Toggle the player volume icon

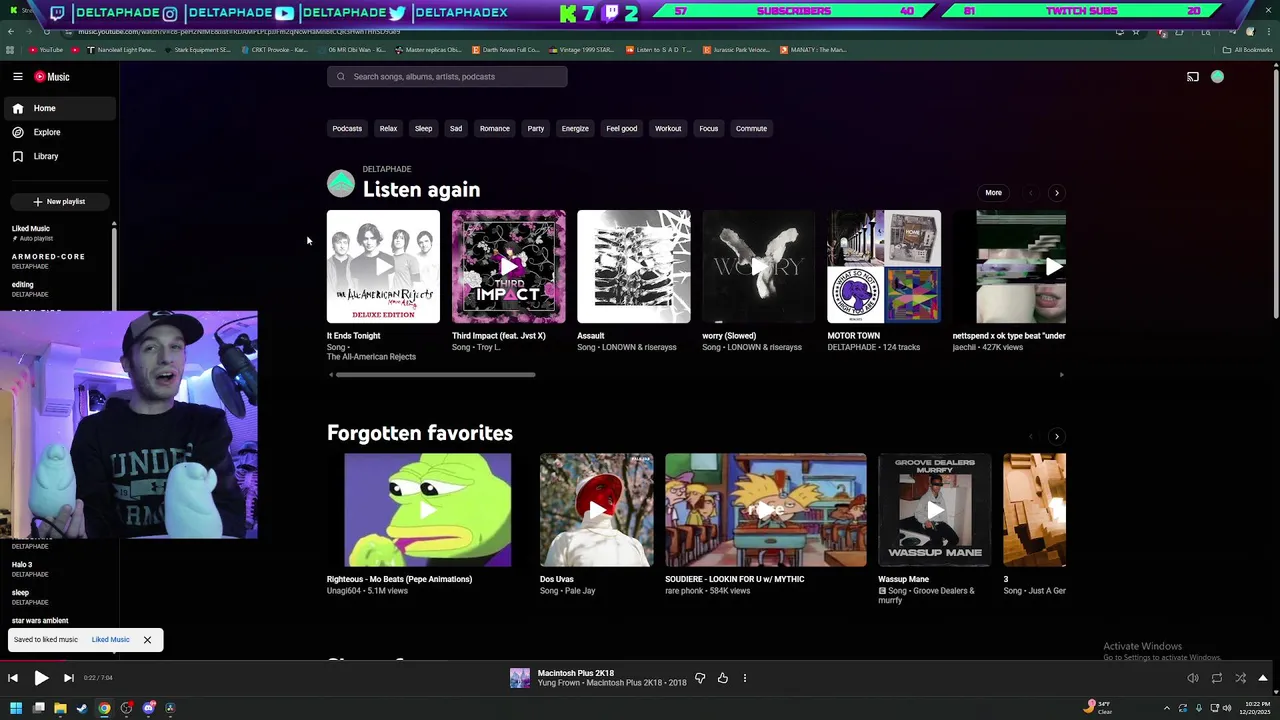click(x=1193, y=678)
